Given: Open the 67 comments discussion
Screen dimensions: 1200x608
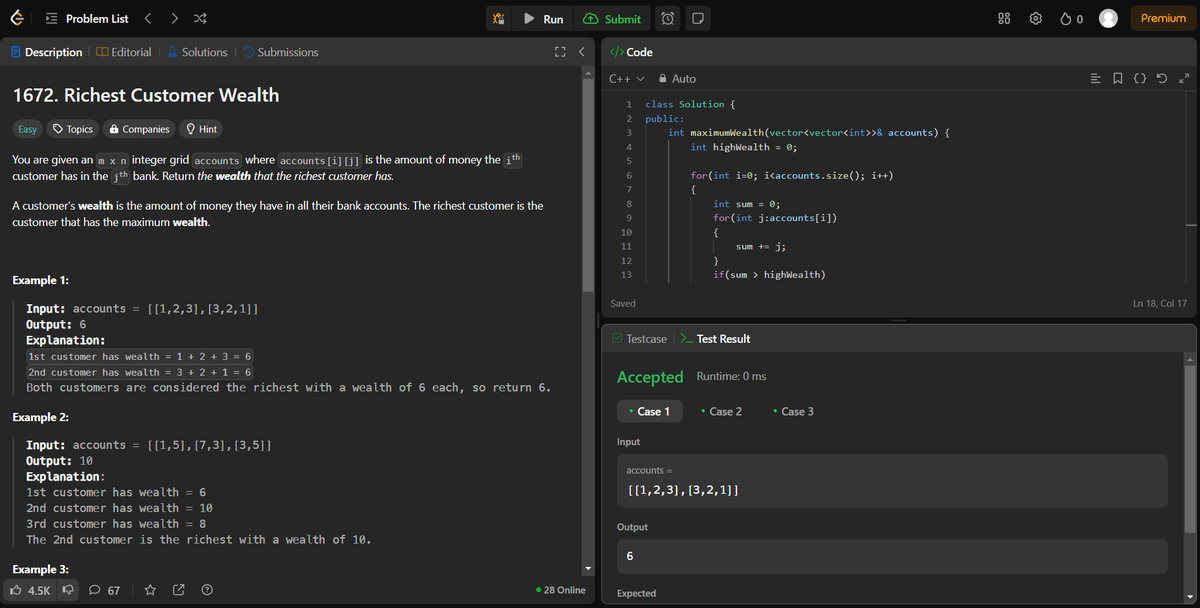Looking at the screenshot, I should (x=105, y=590).
